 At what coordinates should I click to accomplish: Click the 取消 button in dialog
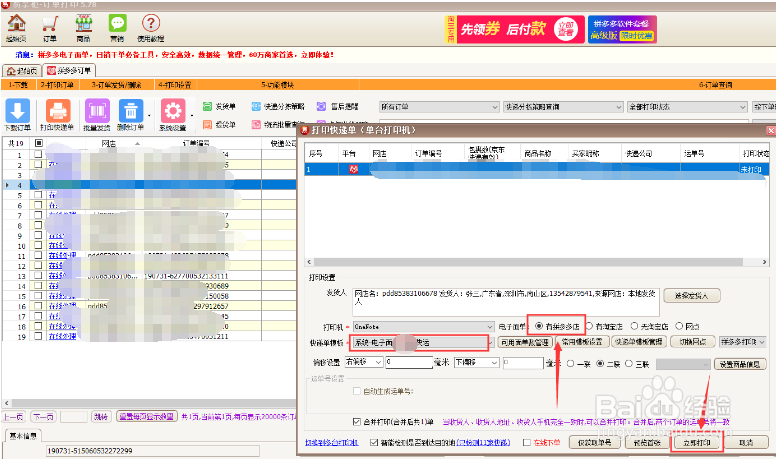746,443
